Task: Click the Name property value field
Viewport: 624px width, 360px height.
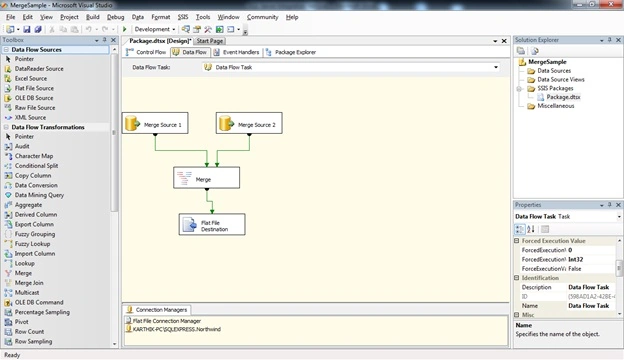Action: (591, 306)
